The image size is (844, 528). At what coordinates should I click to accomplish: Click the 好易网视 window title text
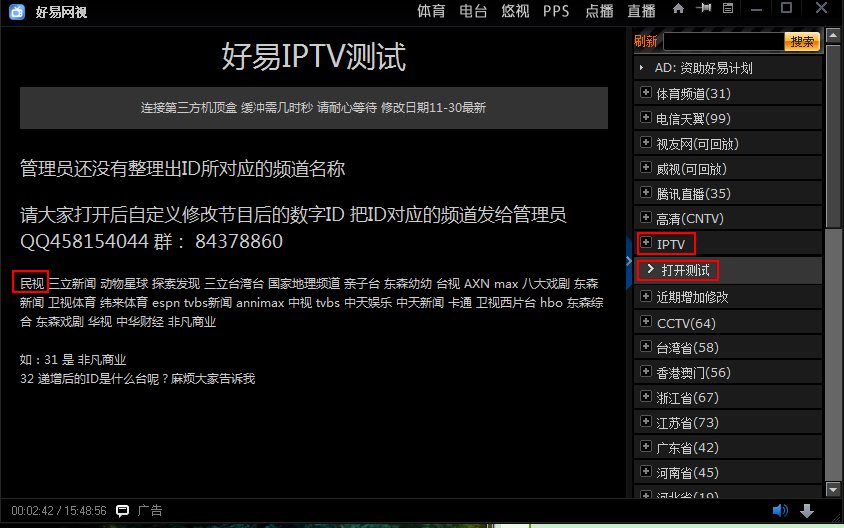[x=61, y=12]
